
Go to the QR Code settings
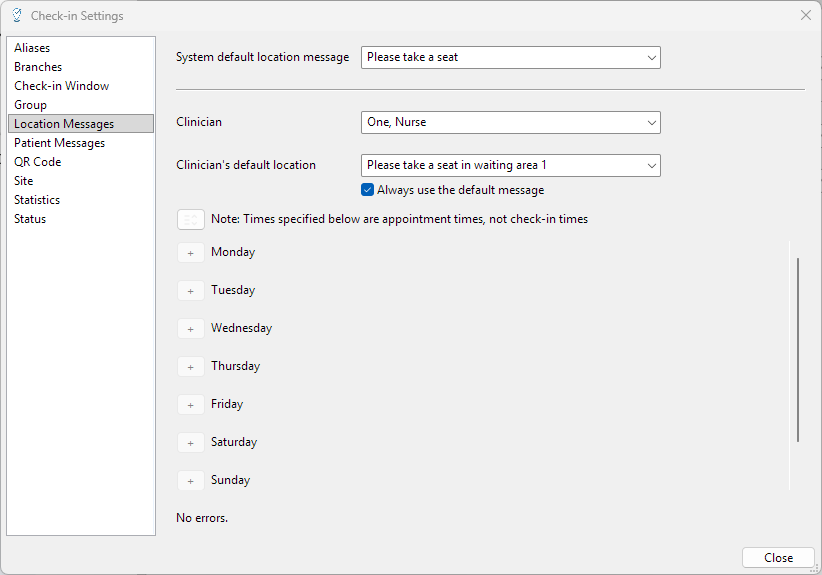(x=38, y=162)
